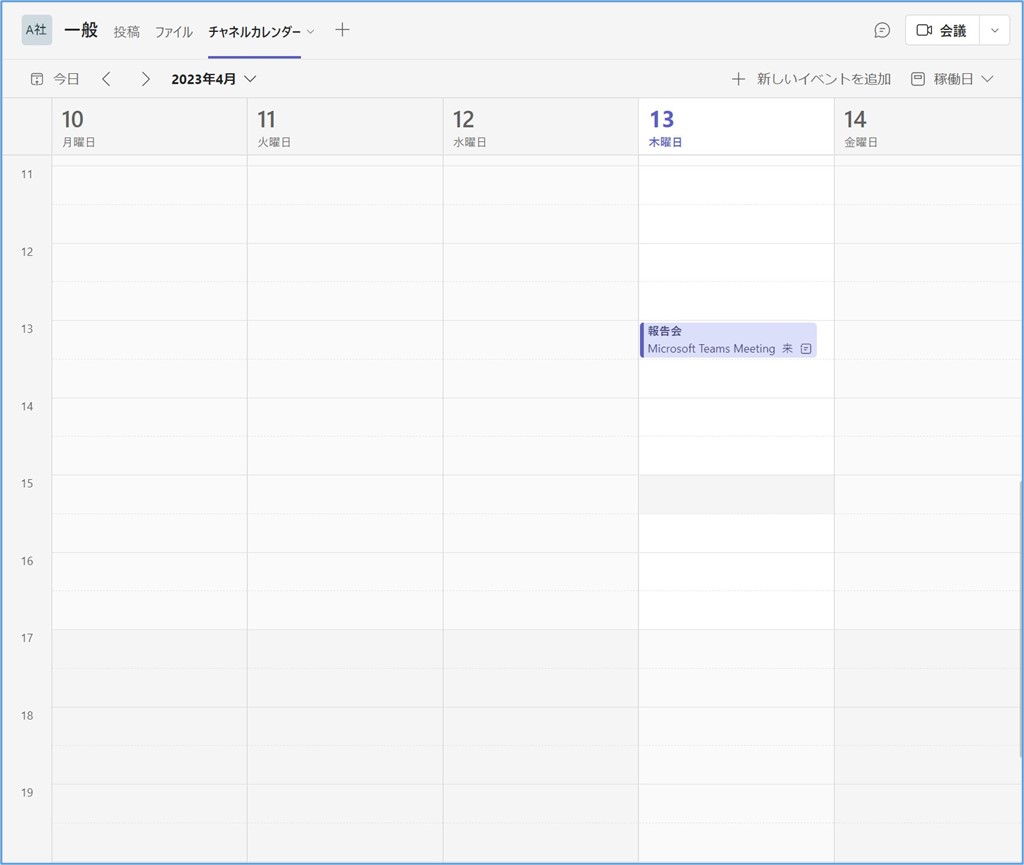Click the 稼働日 work week view icon
The width and height of the screenshot is (1024, 865).
coord(918,79)
